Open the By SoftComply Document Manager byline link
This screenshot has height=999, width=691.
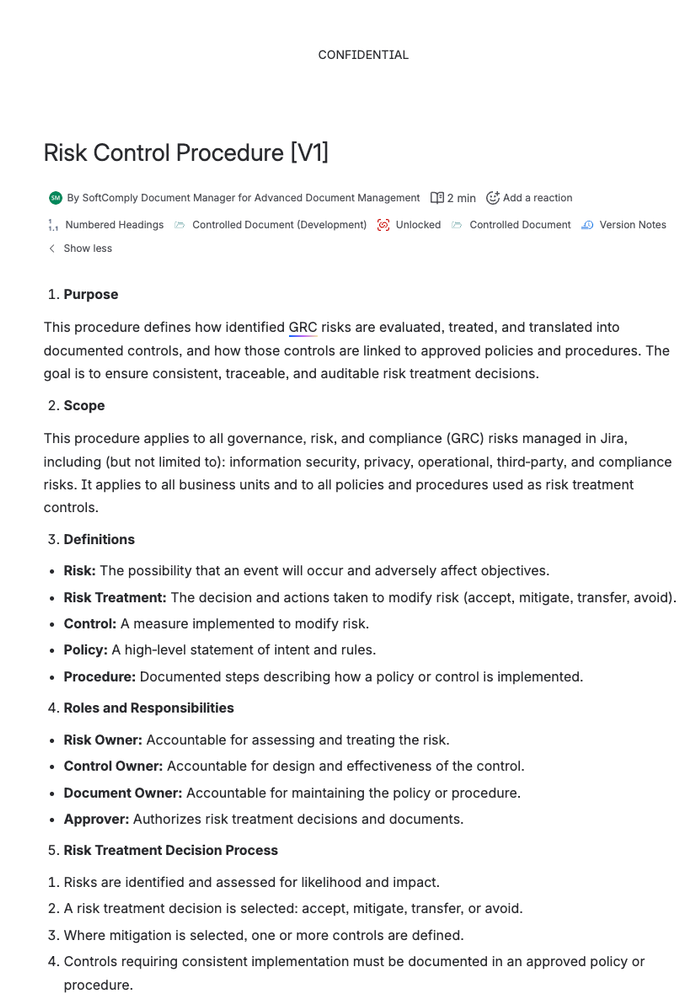(x=240, y=197)
